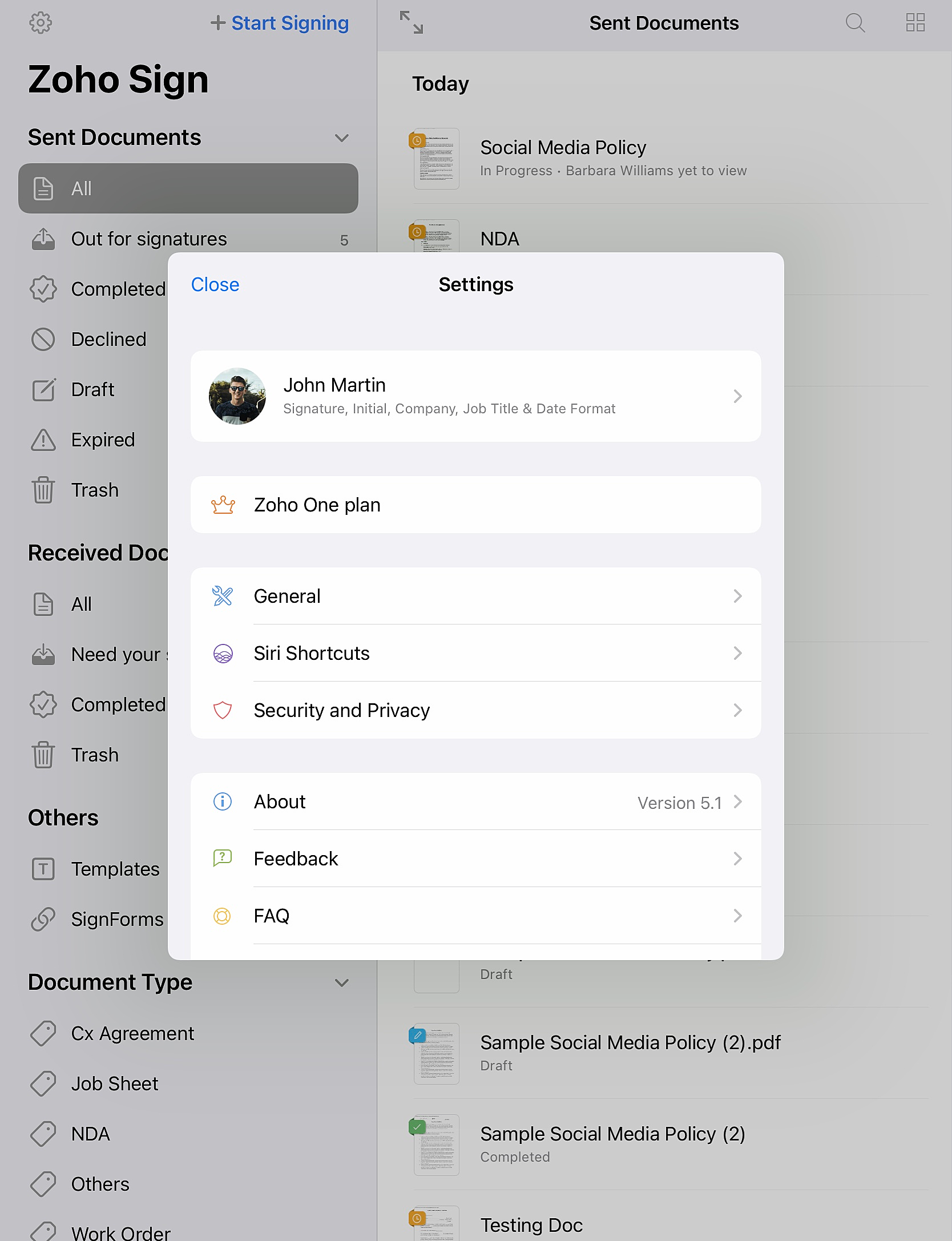
Task: Collapse the Sent Documents section chevron
Action: coord(342,138)
